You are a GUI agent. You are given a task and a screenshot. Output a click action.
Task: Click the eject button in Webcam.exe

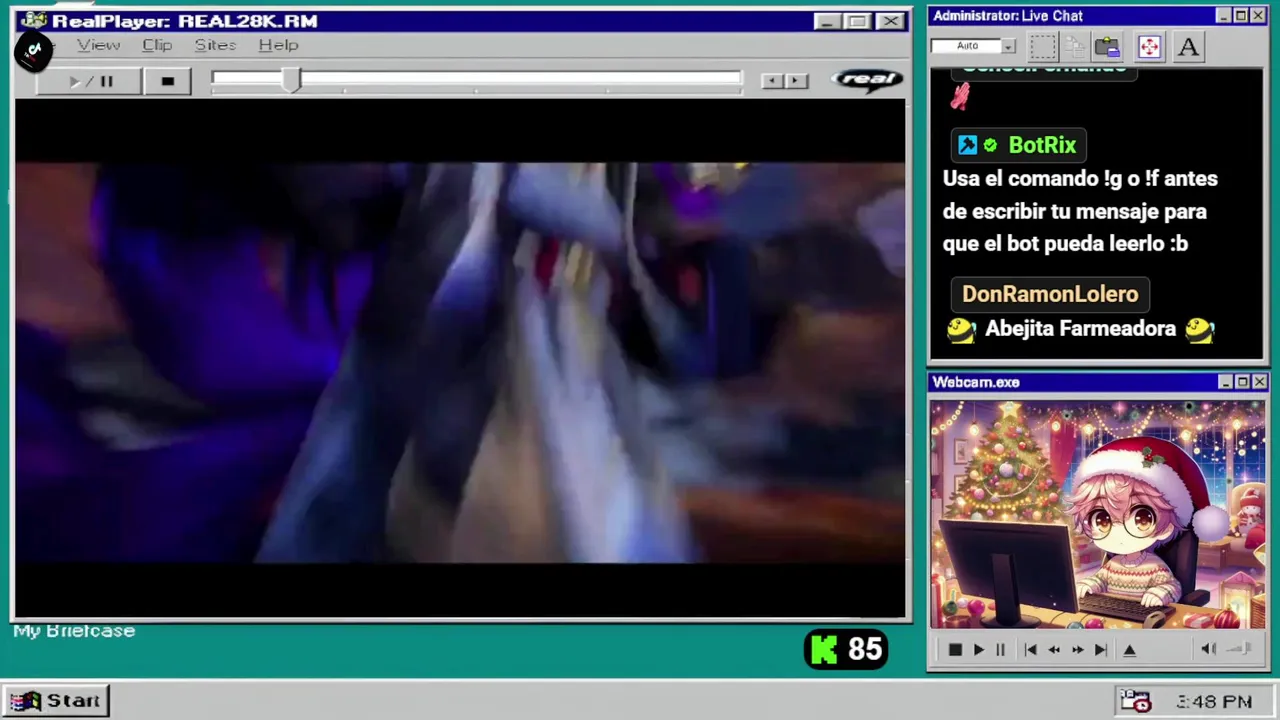pyautogui.click(x=1130, y=650)
